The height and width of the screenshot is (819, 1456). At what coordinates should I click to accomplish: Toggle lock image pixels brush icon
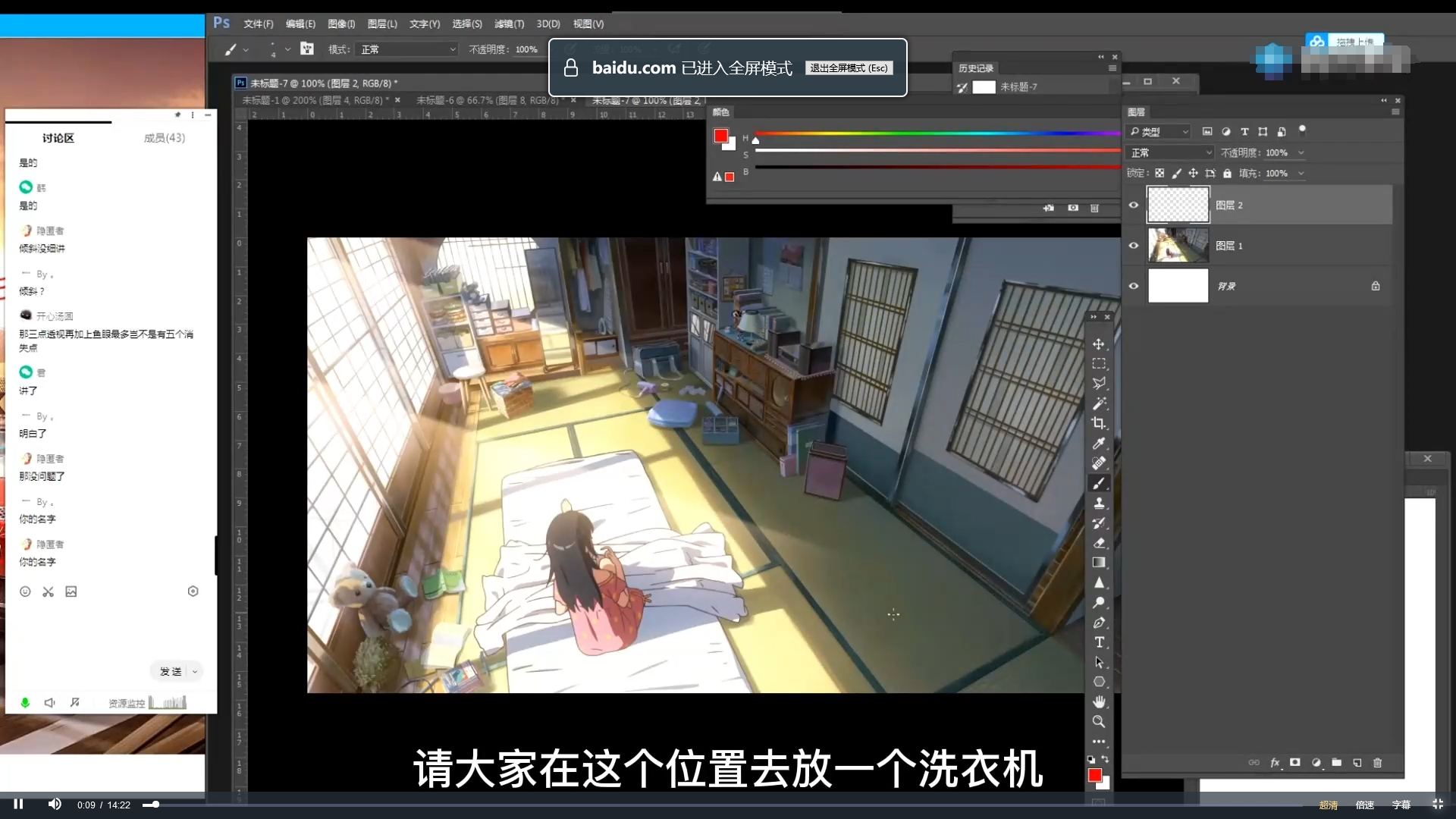tap(1176, 174)
